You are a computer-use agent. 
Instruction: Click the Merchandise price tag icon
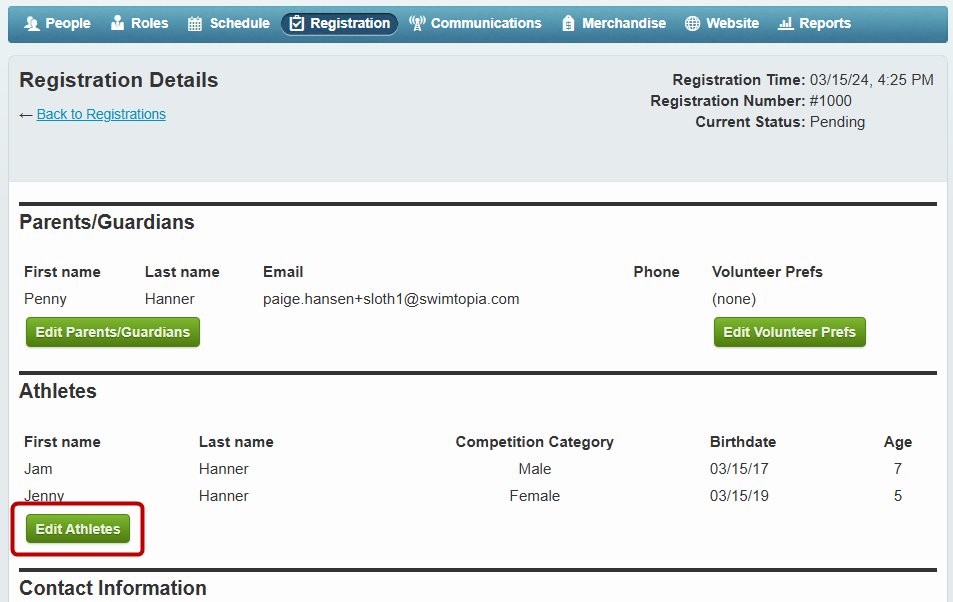568,24
